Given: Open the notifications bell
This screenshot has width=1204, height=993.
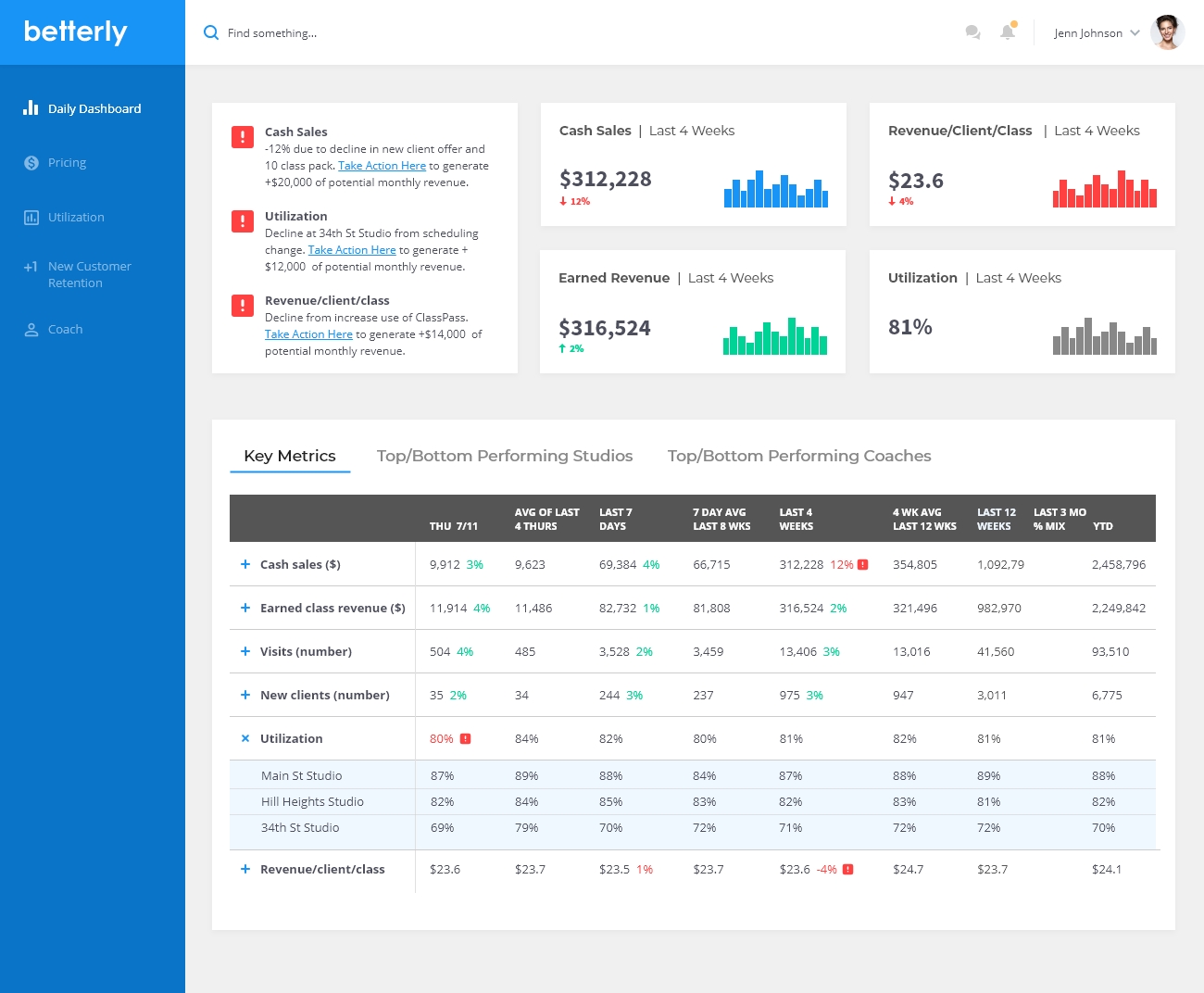Looking at the screenshot, I should (1008, 32).
